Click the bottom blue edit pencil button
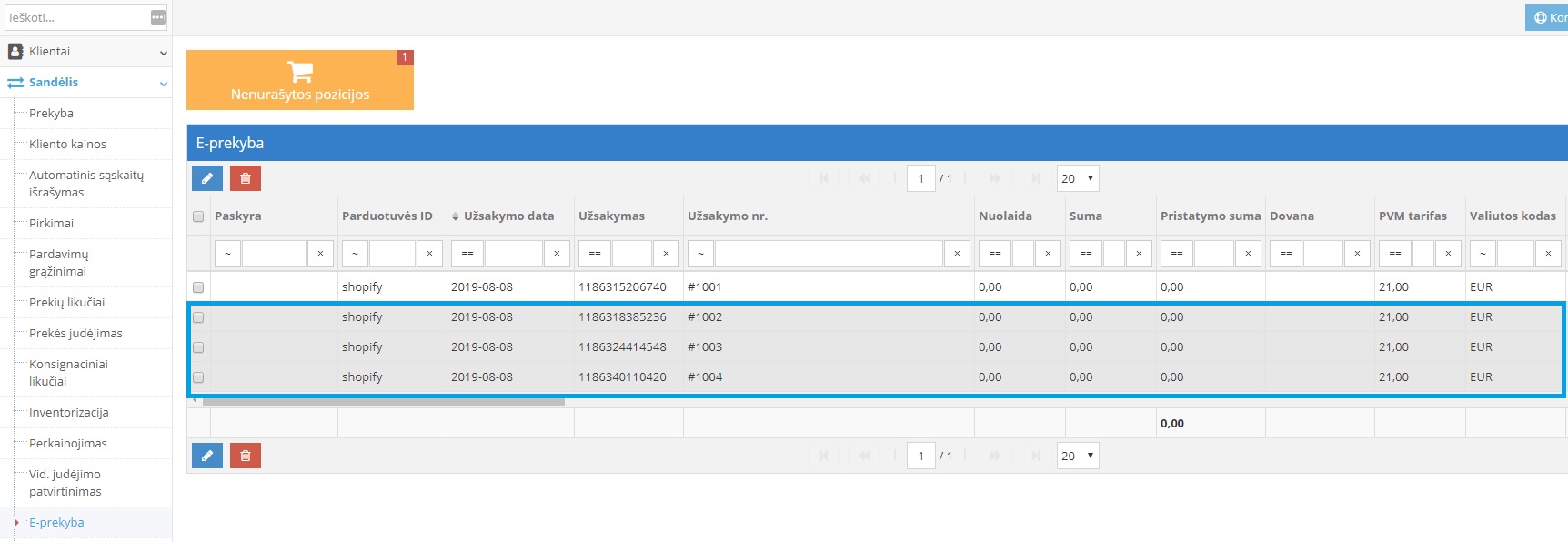This screenshot has width=1568, height=542. coord(207,456)
